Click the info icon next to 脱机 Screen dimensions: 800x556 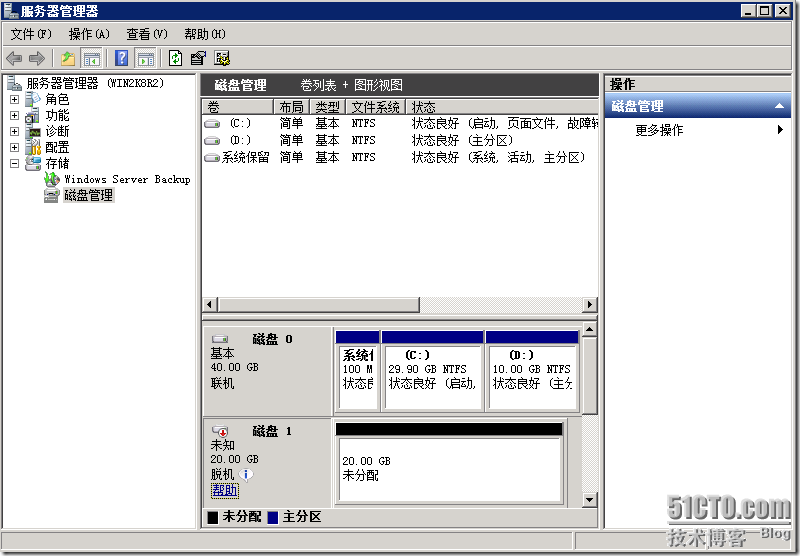point(246,475)
